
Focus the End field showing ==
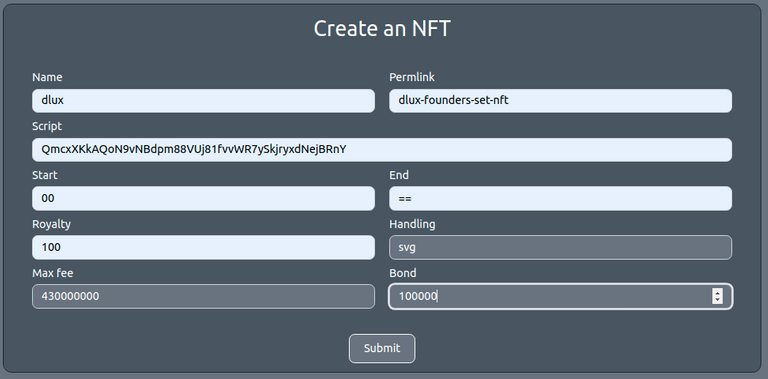(560, 198)
